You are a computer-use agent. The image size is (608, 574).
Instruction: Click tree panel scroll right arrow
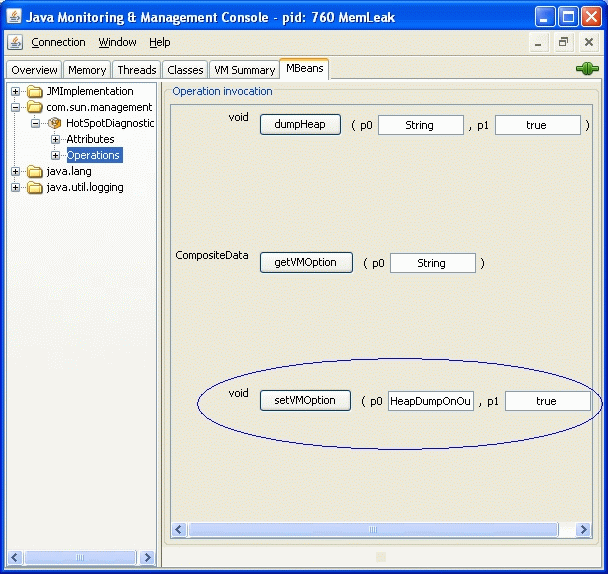(x=147, y=558)
